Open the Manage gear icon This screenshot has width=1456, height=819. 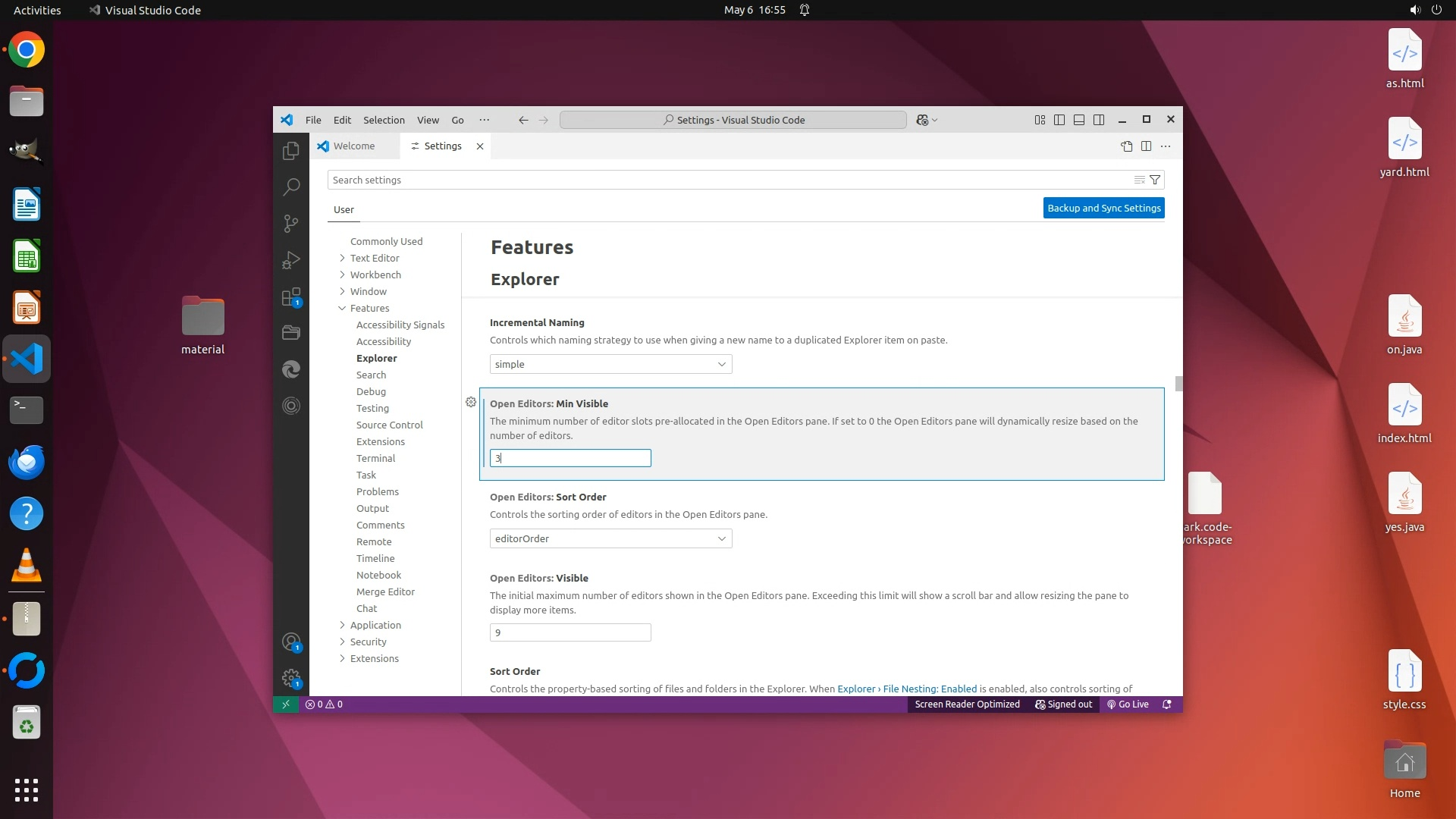tap(291, 678)
